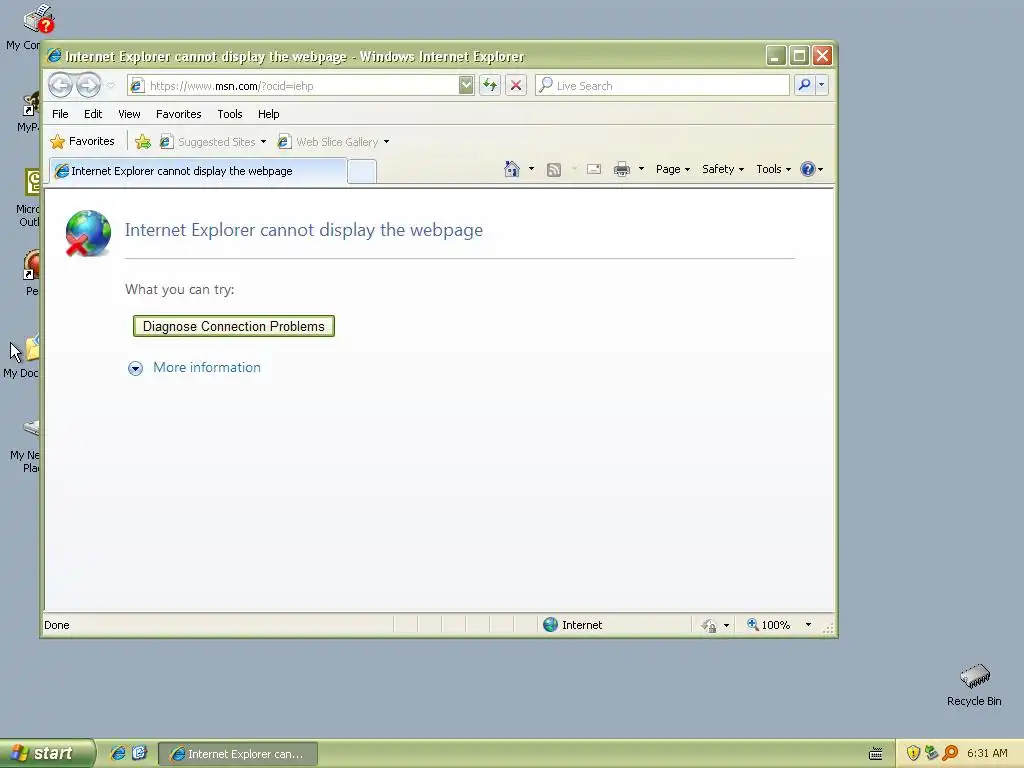The height and width of the screenshot is (768, 1024).
Task: Click the Protected mode lock icon in status bar
Action: click(709, 626)
